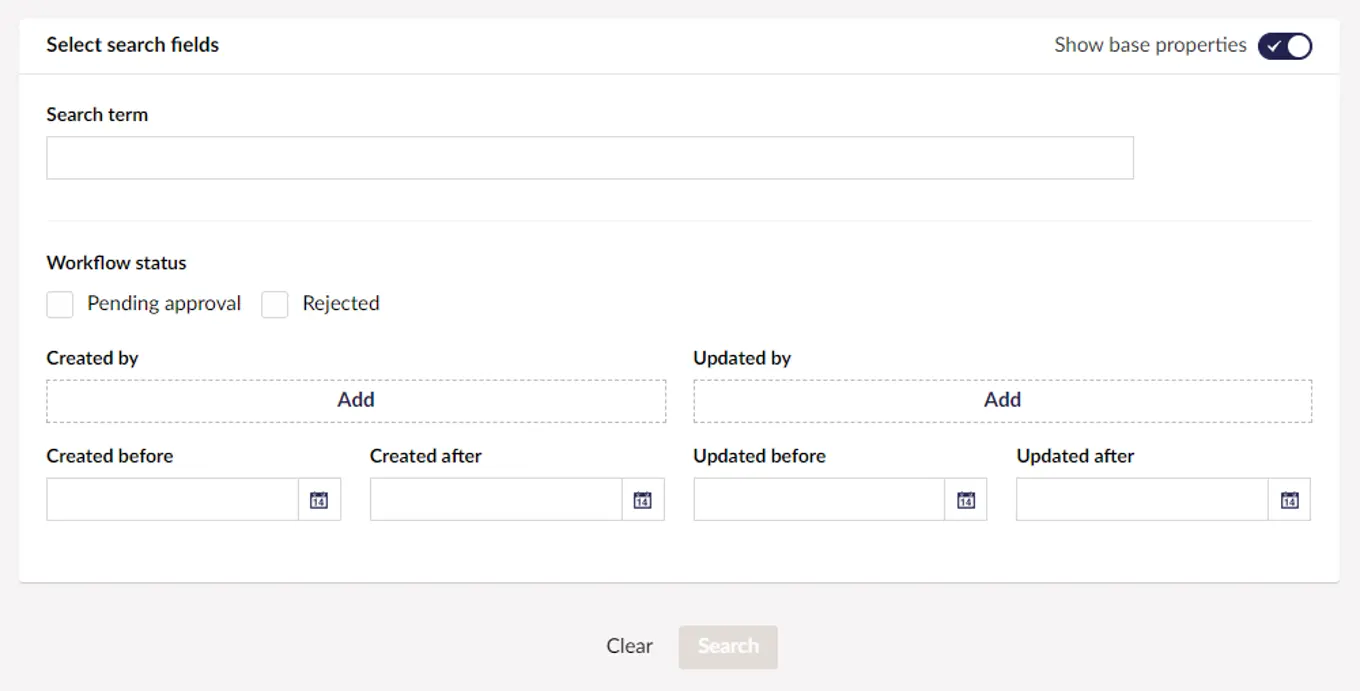The height and width of the screenshot is (691, 1360).
Task: Check the Pending approval checkbox
Action: tap(60, 305)
